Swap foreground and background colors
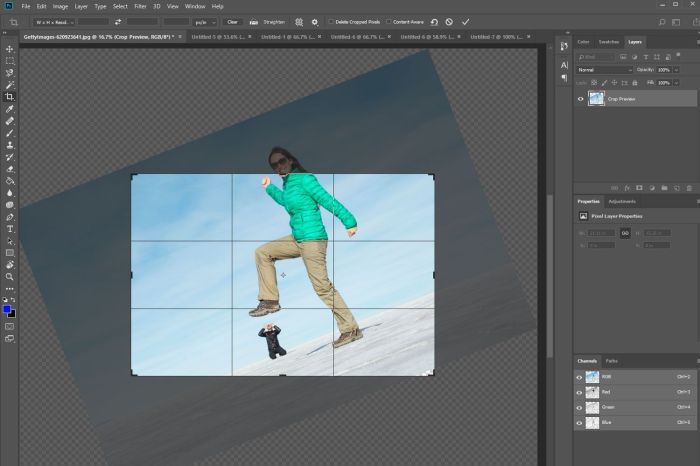Image resolution: width=700 pixels, height=466 pixels. coord(13,300)
